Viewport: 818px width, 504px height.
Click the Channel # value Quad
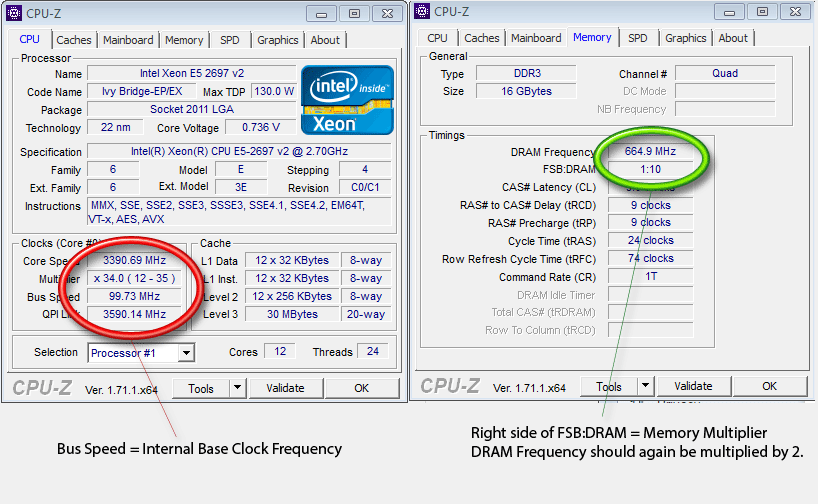coord(725,73)
